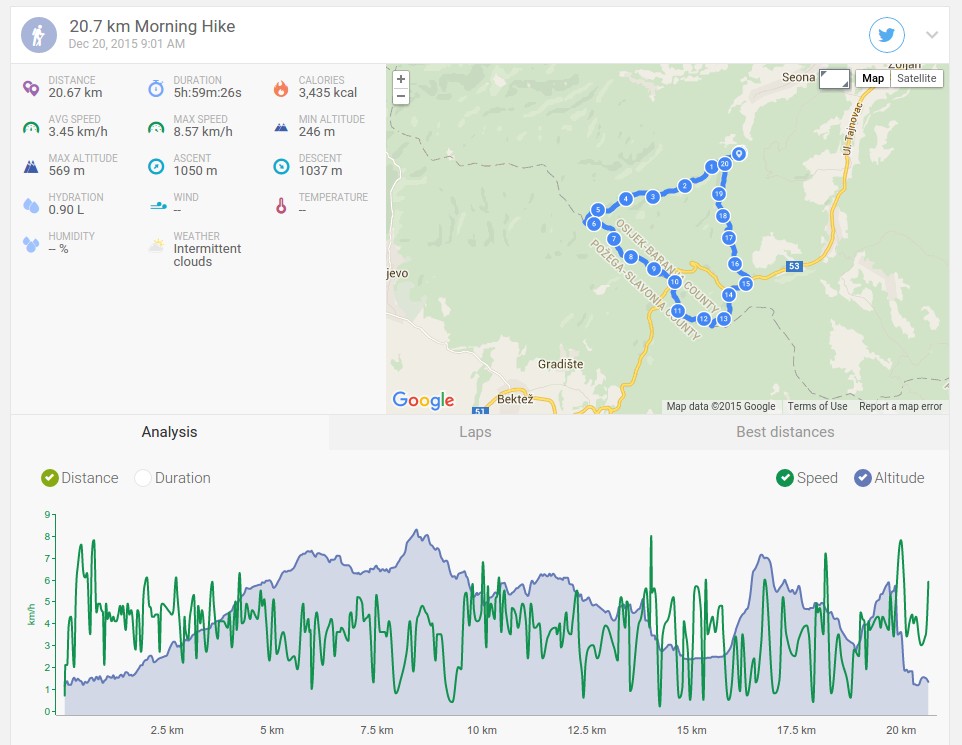Click the Ascent compass icon
The image size is (962, 745).
pyautogui.click(x=156, y=166)
